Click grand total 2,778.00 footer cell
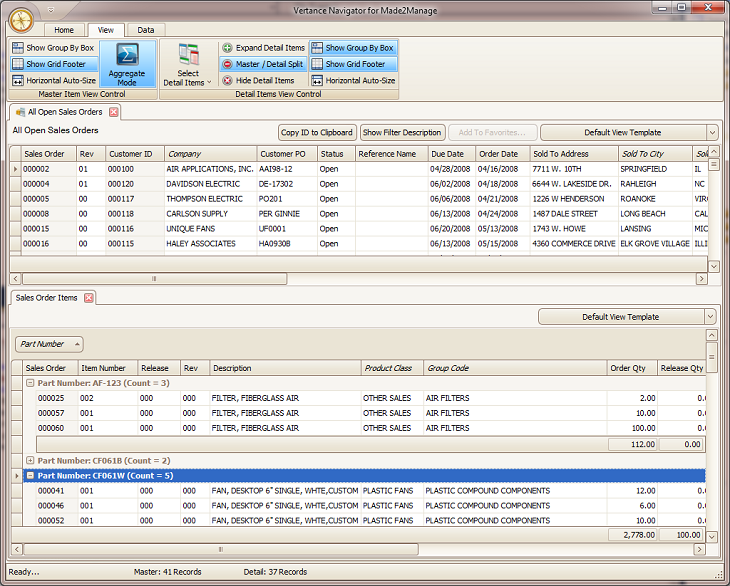730x586 pixels. click(633, 535)
